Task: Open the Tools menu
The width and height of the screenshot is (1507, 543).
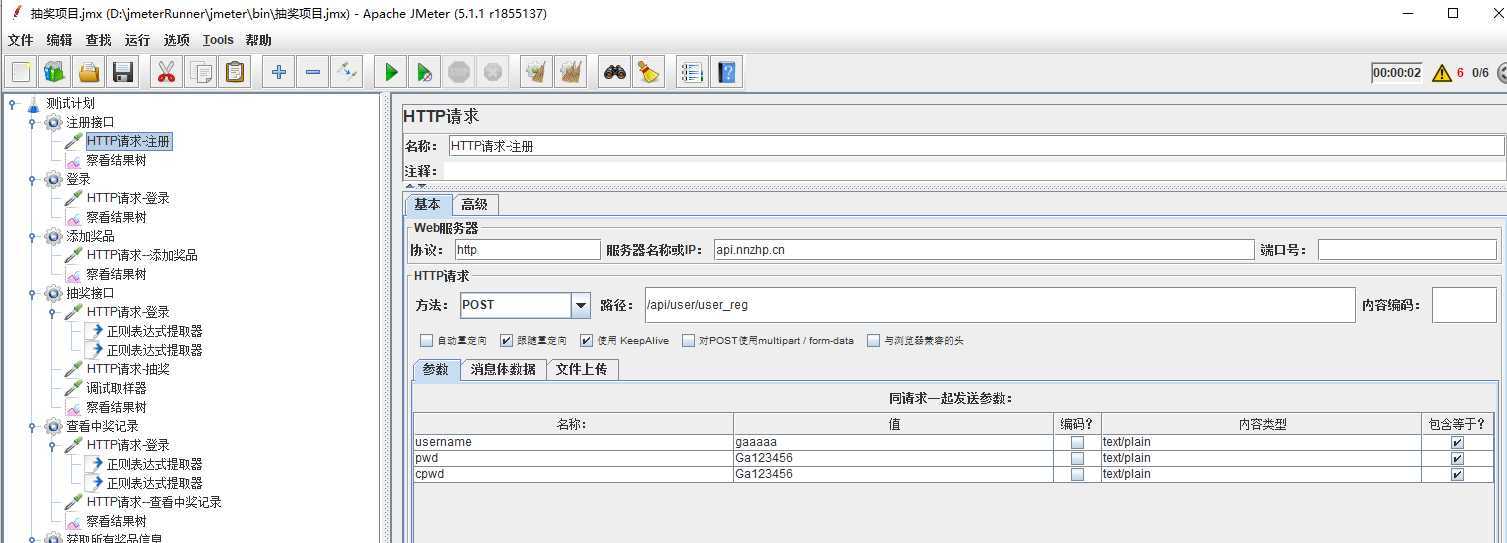Action: click(x=218, y=40)
